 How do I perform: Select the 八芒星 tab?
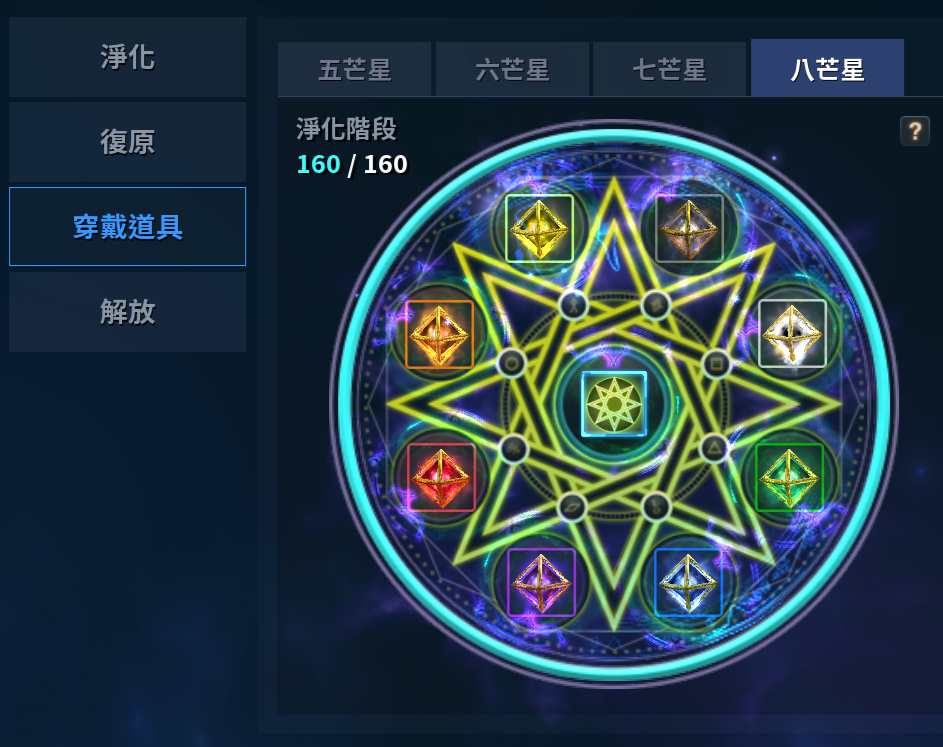(x=828, y=68)
